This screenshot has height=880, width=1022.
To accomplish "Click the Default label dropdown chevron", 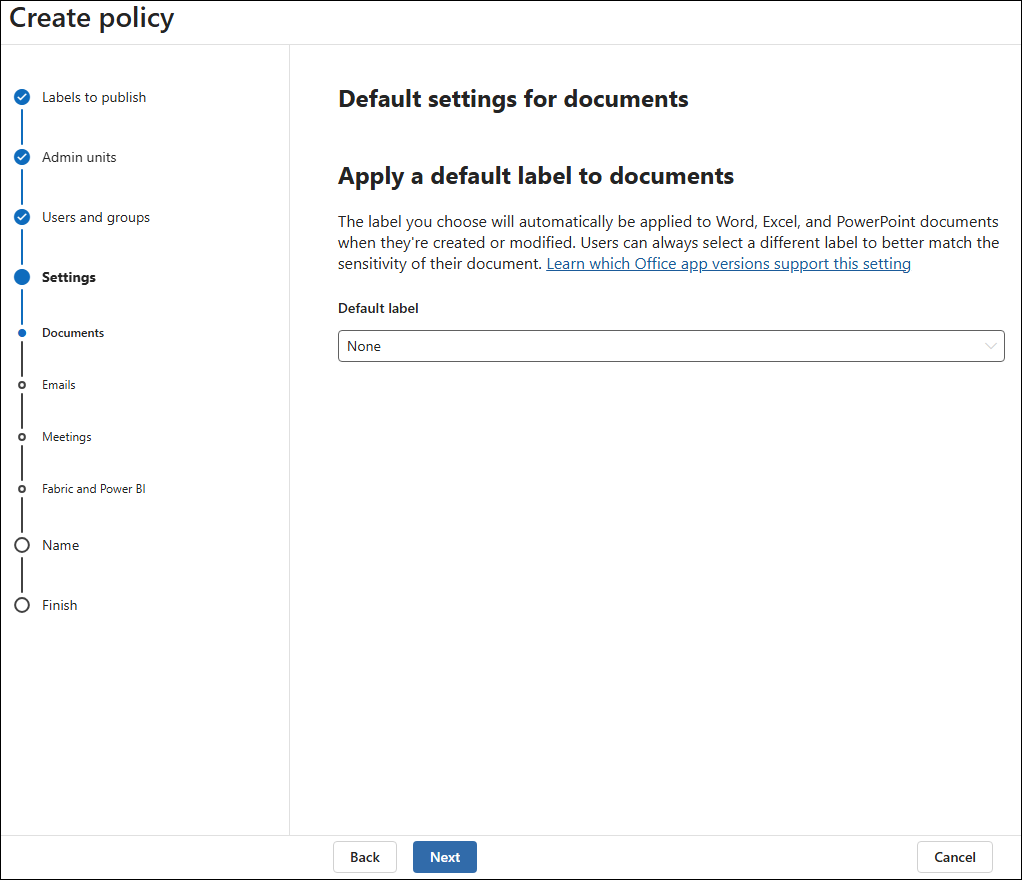I will (x=991, y=346).
